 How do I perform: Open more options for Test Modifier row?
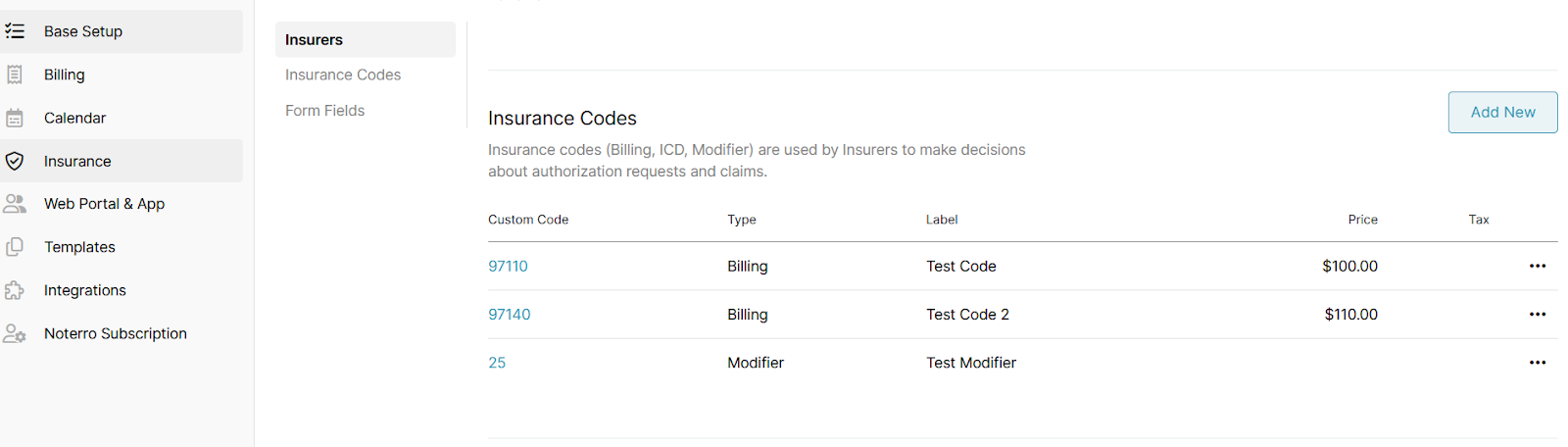1537,363
